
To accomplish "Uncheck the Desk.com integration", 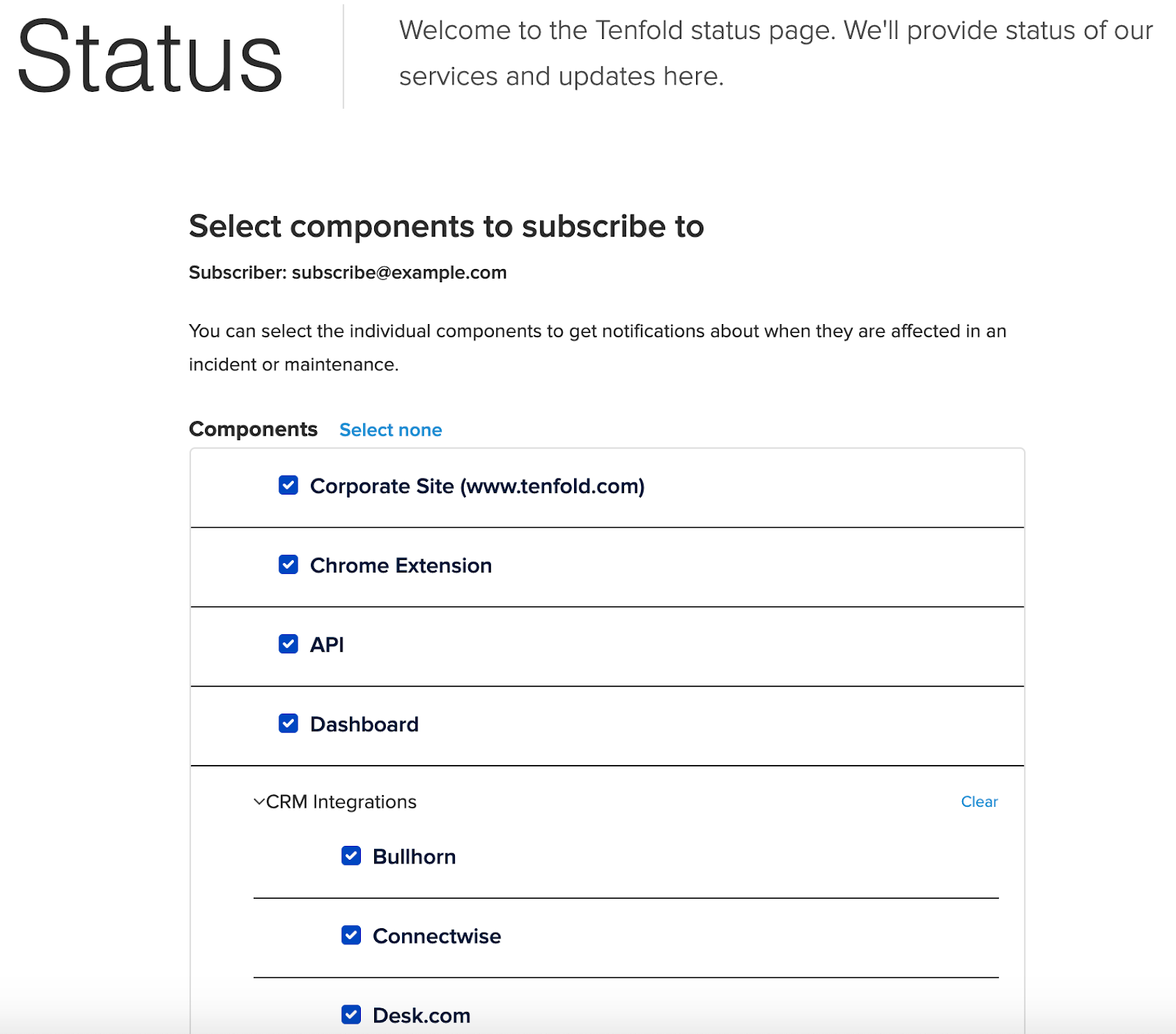I will (x=351, y=1015).
